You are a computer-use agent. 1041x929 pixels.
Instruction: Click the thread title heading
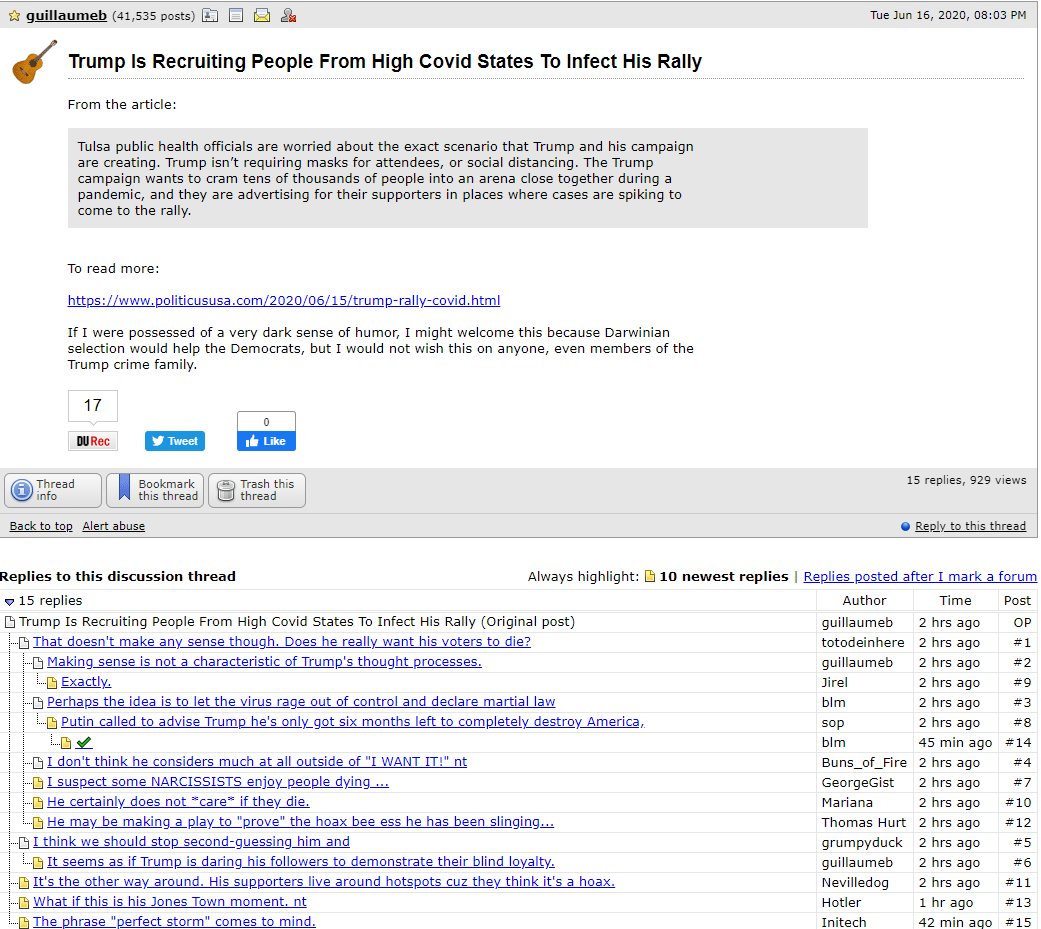(385, 62)
